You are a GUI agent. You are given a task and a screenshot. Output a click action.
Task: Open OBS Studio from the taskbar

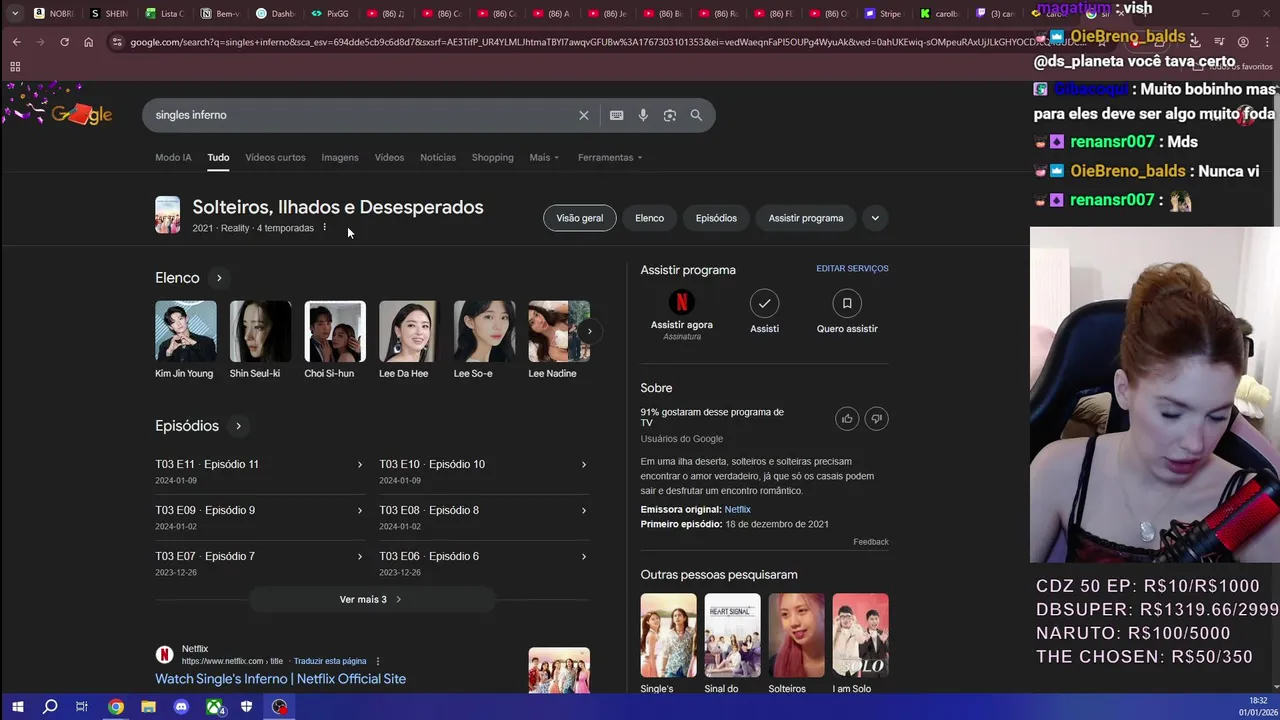tap(280, 707)
